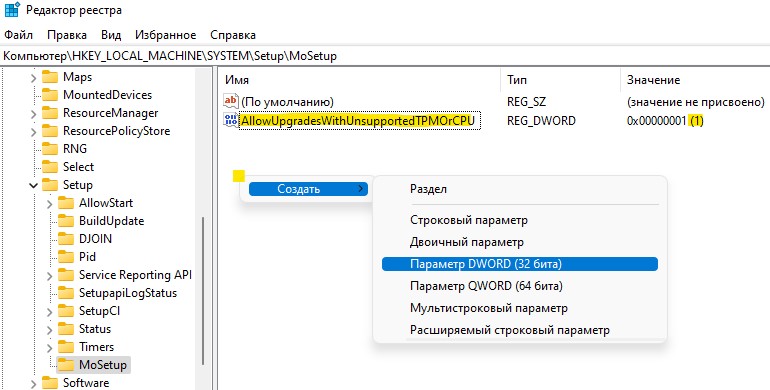Open the Избранное menu
The height and width of the screenshot is (390, 770).
[x=165, y=35]
